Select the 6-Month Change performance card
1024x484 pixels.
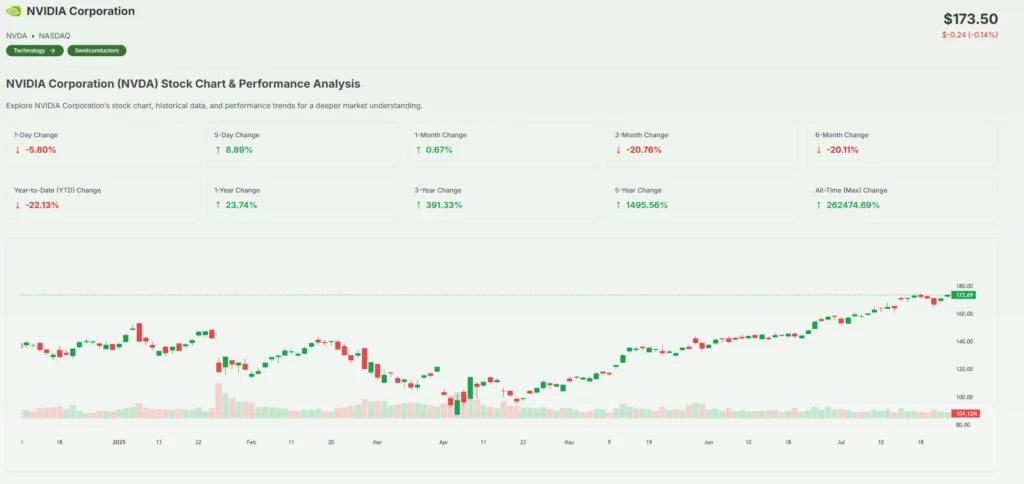902,143
